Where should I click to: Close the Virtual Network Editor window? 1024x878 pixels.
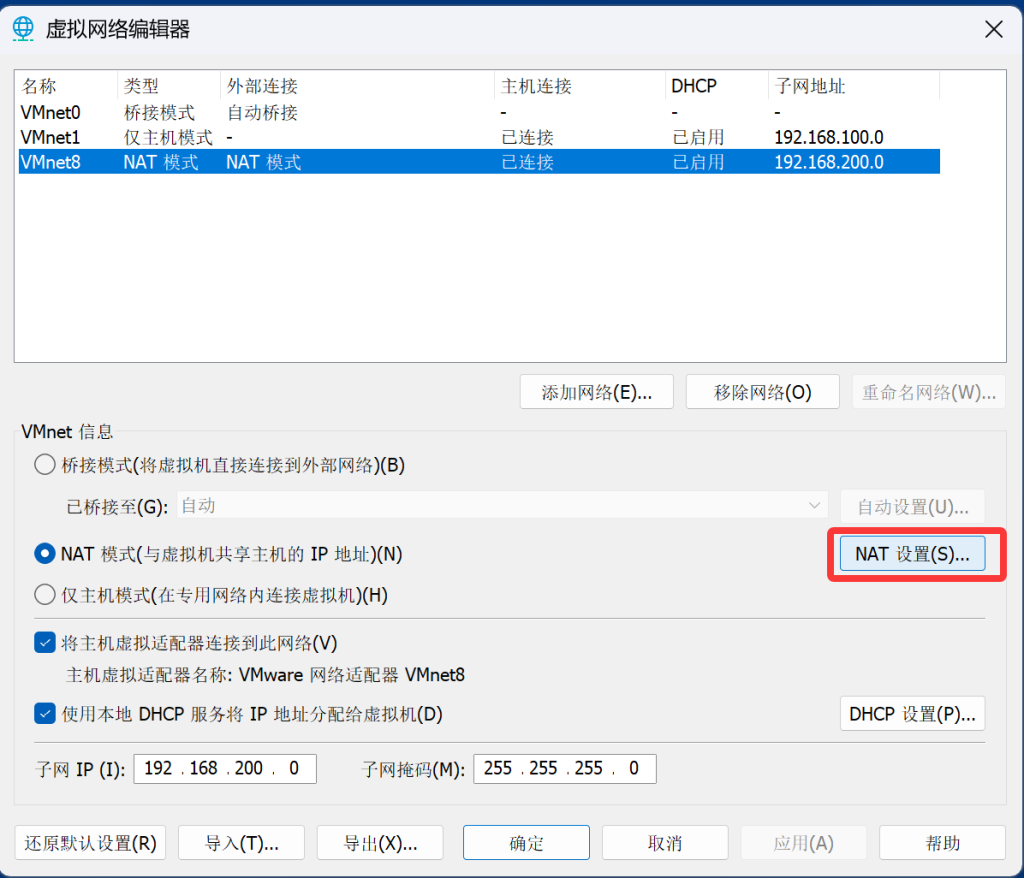click(993, 29)
